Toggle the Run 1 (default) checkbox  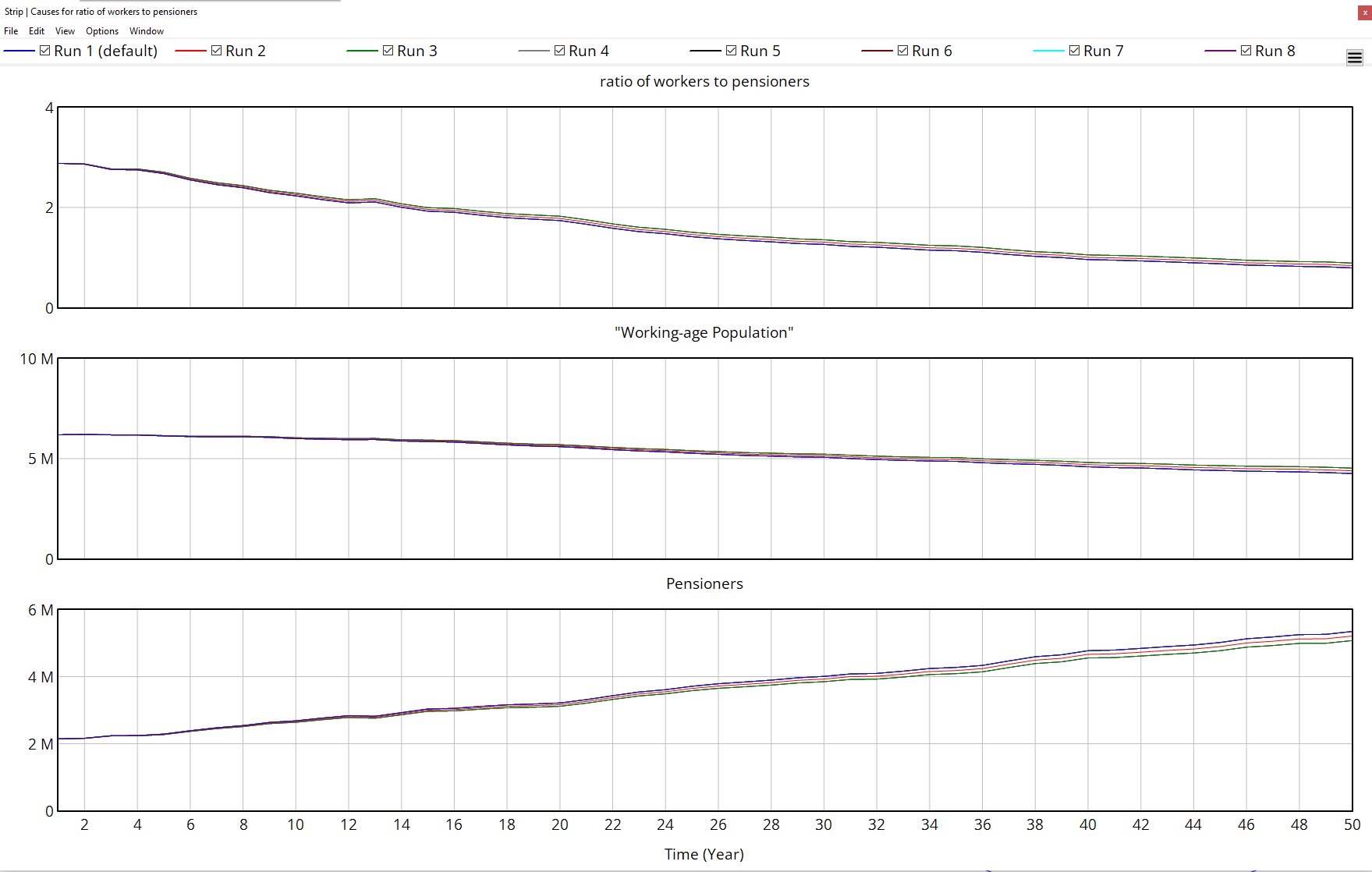point(44,49)
